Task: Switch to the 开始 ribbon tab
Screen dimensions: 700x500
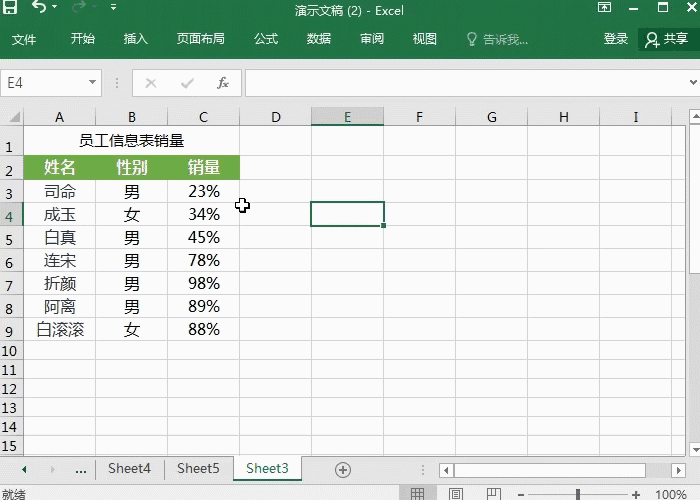Action: pos(83,39)
